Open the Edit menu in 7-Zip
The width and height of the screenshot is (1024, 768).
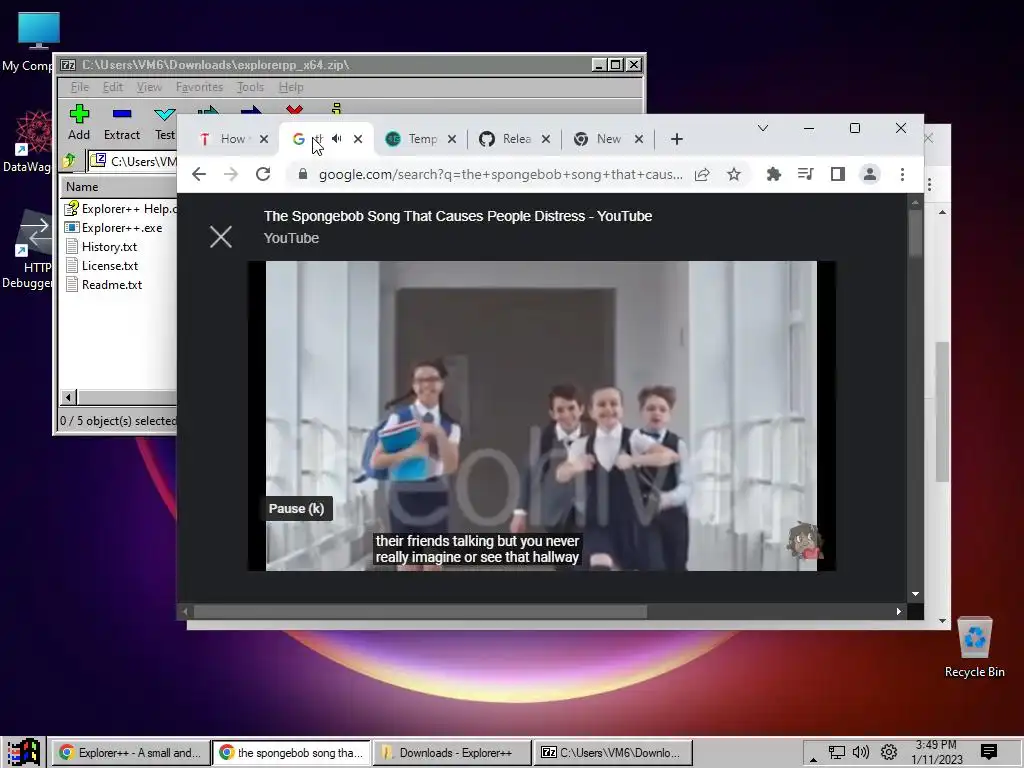coord(112,87)
